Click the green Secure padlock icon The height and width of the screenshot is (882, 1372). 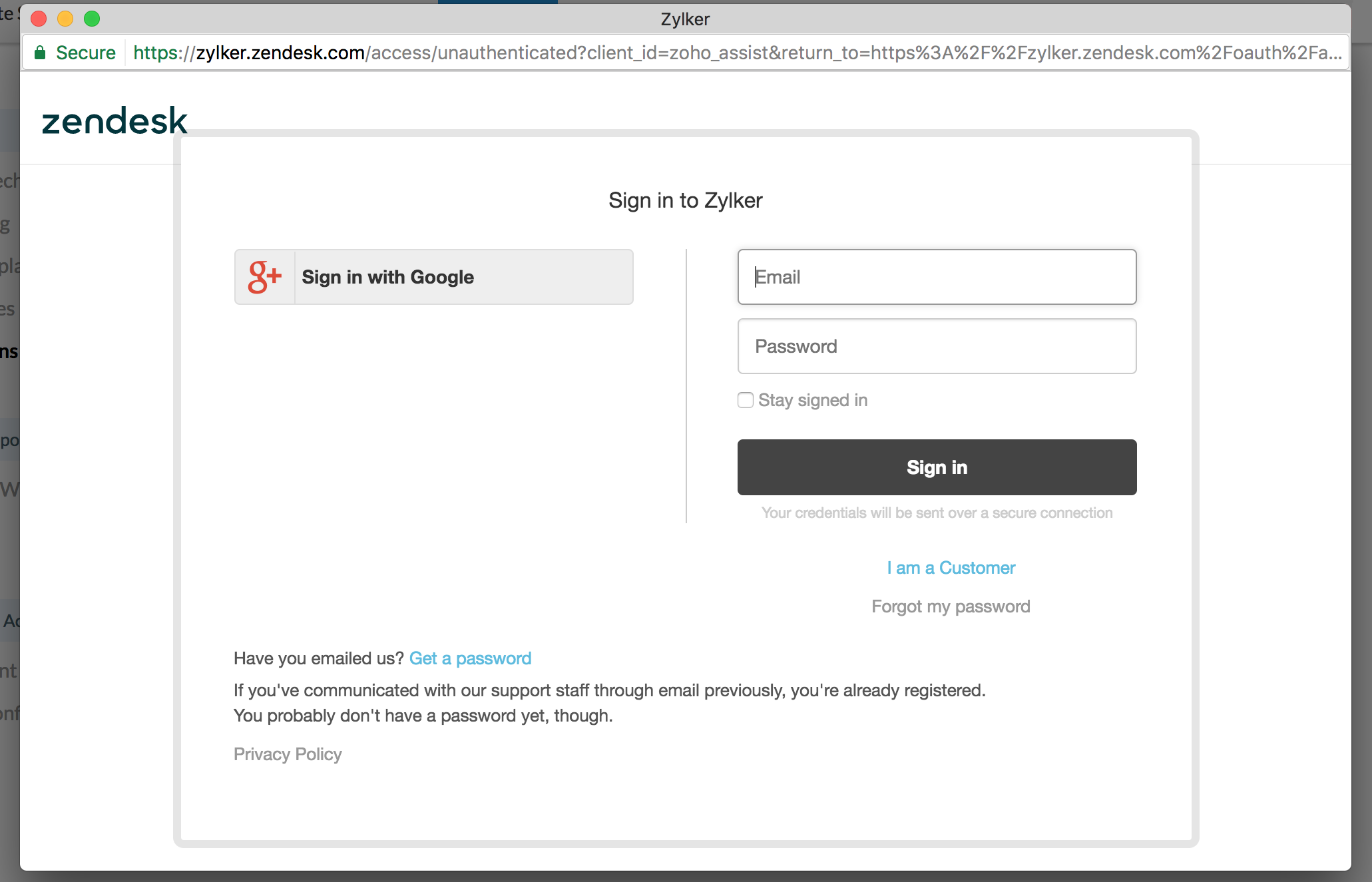coord(40,53)
